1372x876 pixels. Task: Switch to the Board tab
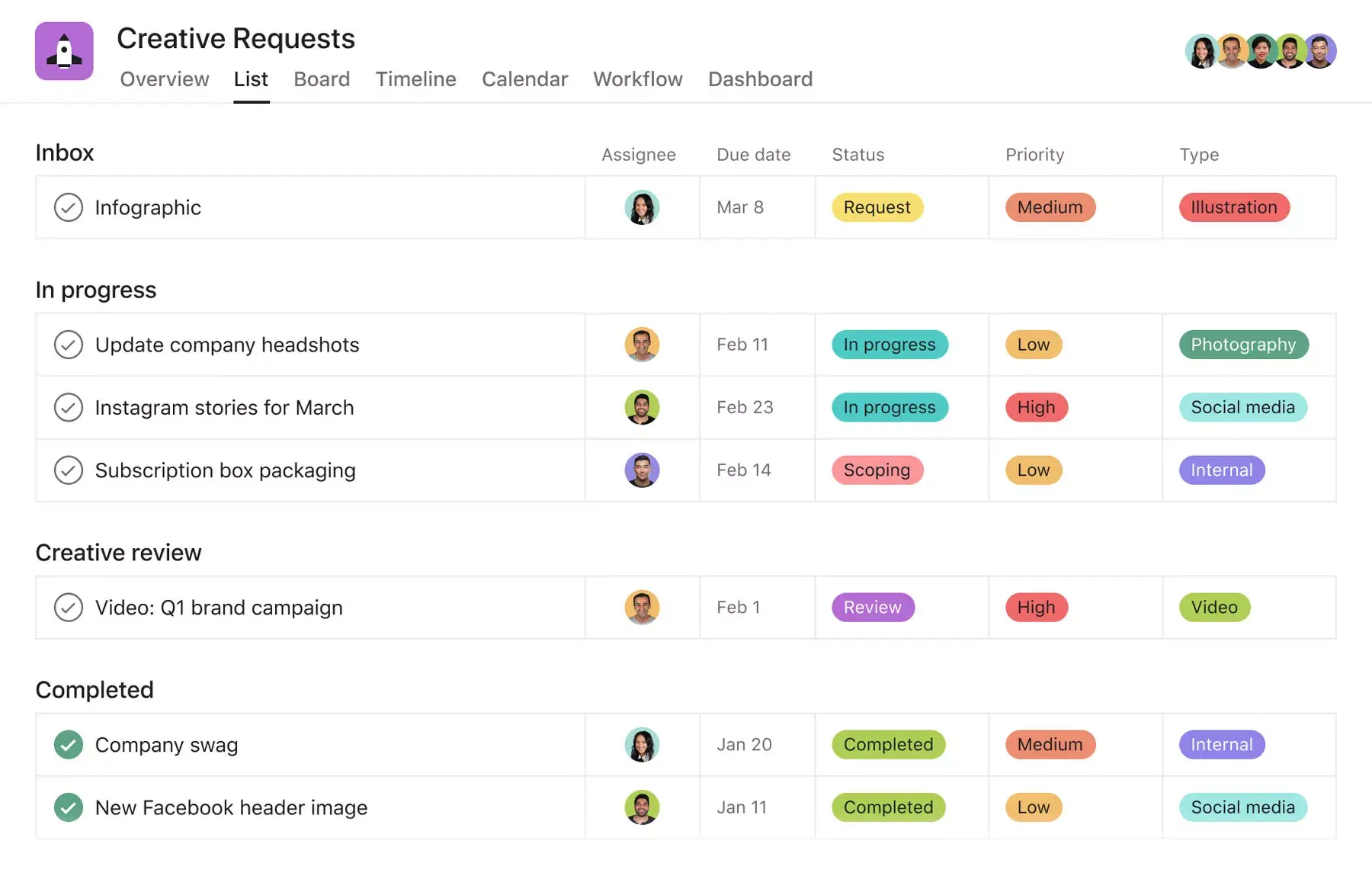pyautogui.click(x=322, y=79)
